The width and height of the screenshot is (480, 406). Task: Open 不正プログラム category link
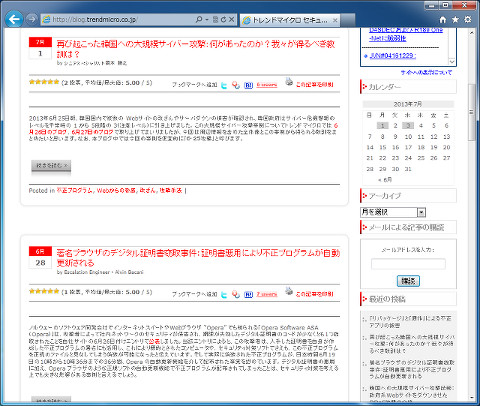75,191
